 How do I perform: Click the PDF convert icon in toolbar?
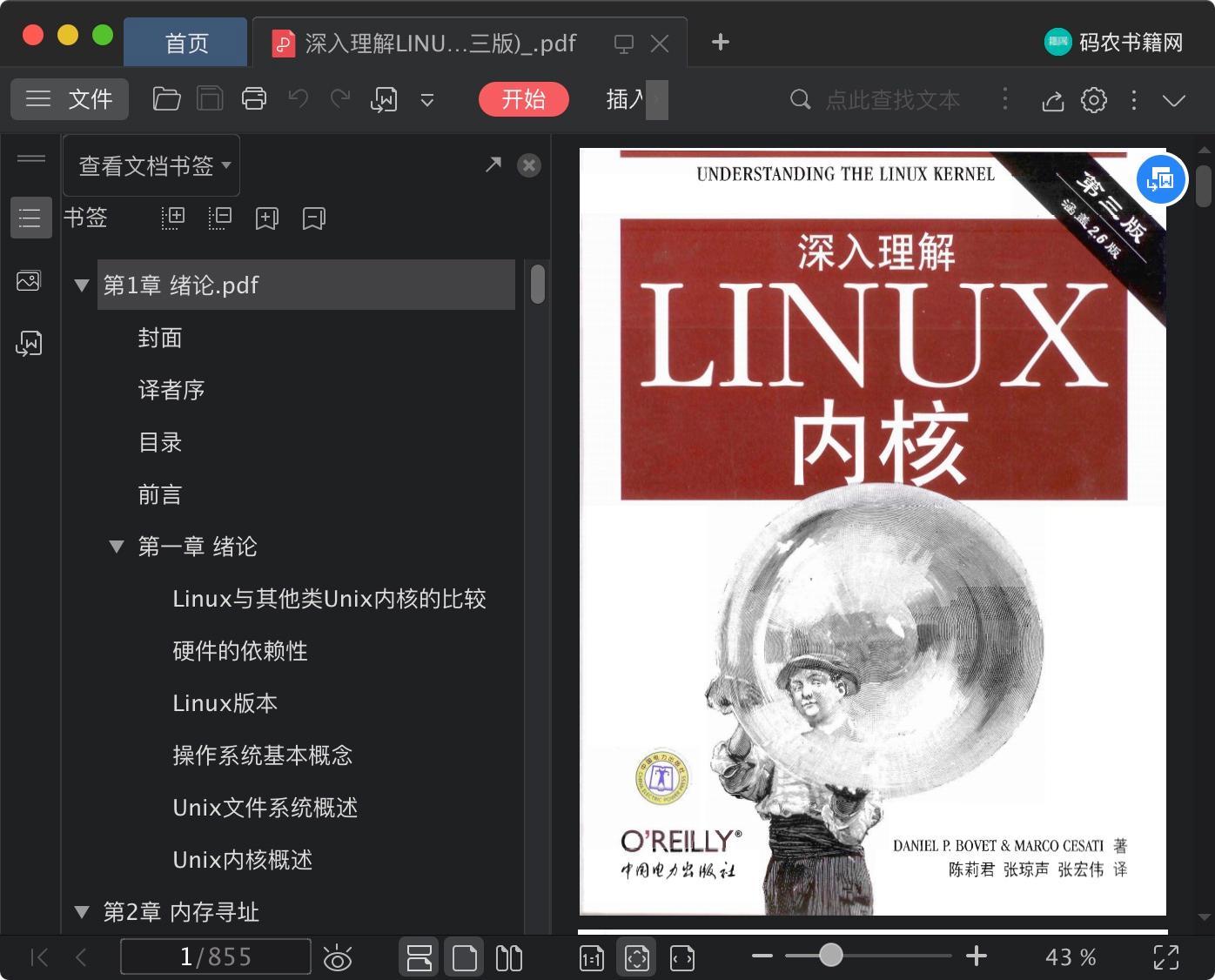[384, 99]
